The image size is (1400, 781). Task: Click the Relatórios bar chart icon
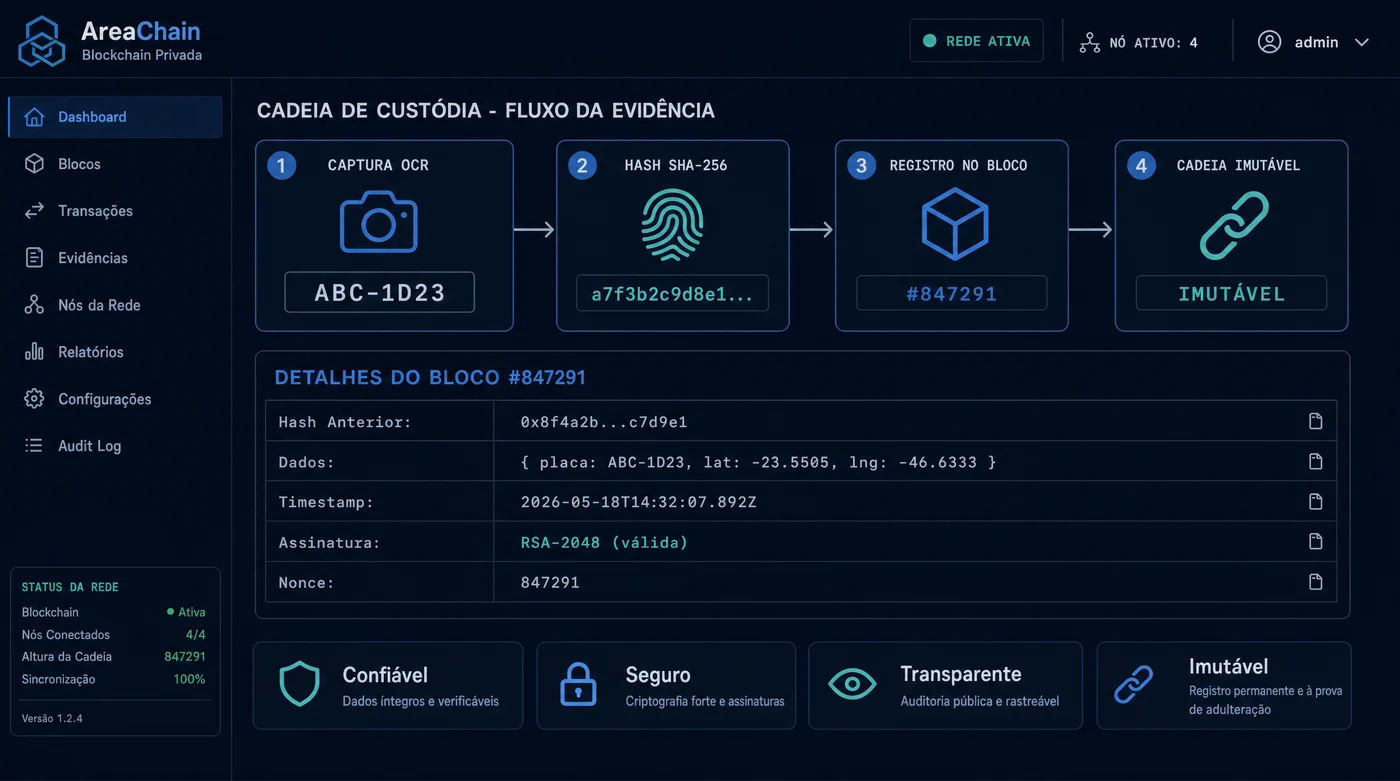[34, 352]
